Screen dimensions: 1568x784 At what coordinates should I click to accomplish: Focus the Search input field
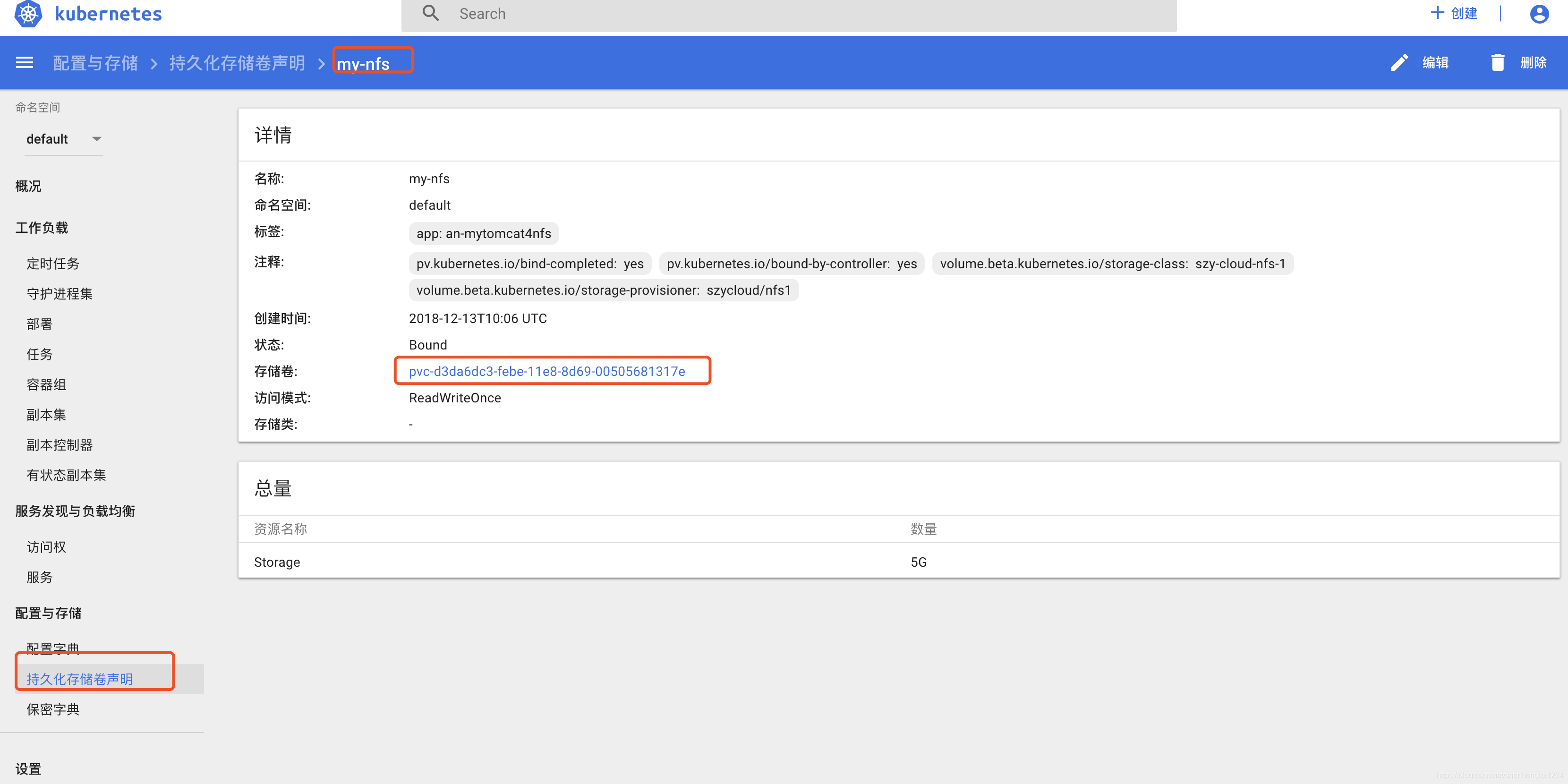791,14
